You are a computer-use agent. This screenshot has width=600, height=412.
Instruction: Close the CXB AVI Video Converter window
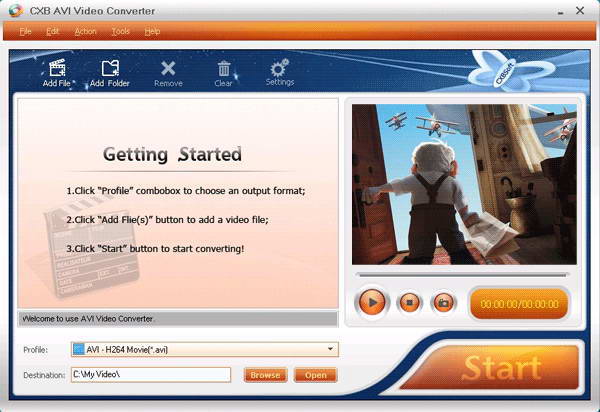(x=580, y=11)
